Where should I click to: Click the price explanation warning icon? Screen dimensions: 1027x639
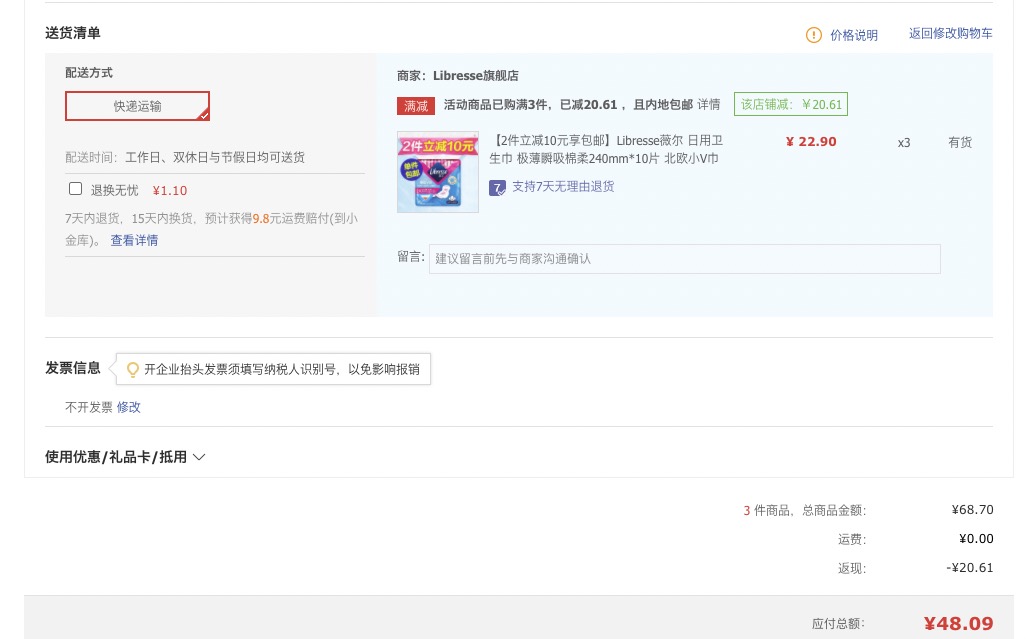click(x=813, y=35)
